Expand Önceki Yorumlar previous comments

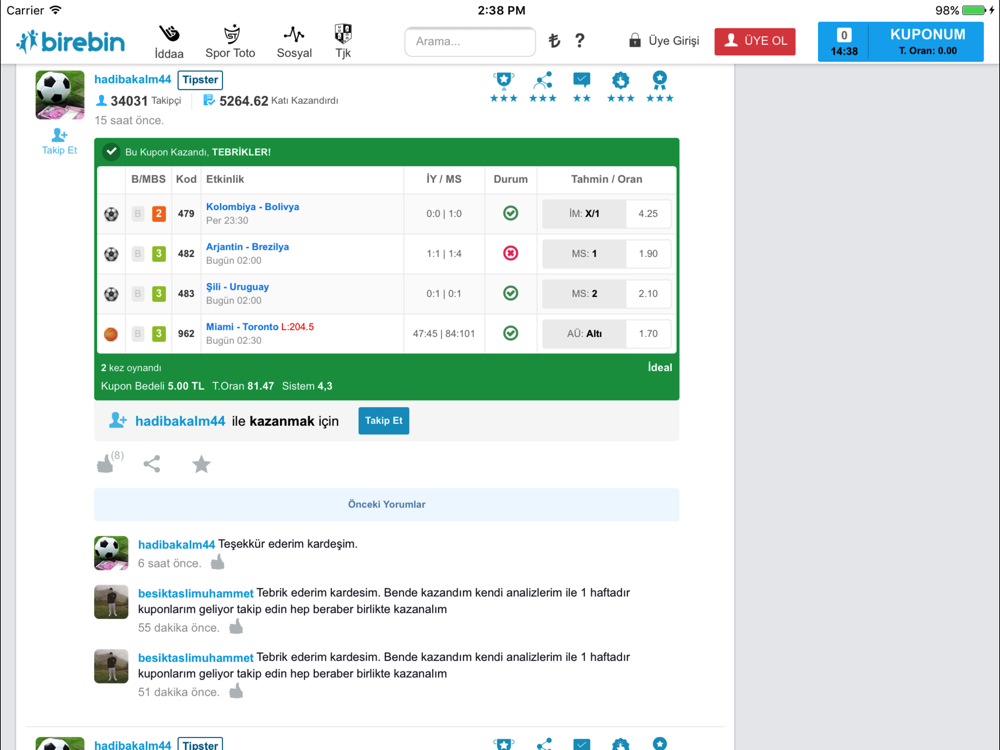point(386,504)
